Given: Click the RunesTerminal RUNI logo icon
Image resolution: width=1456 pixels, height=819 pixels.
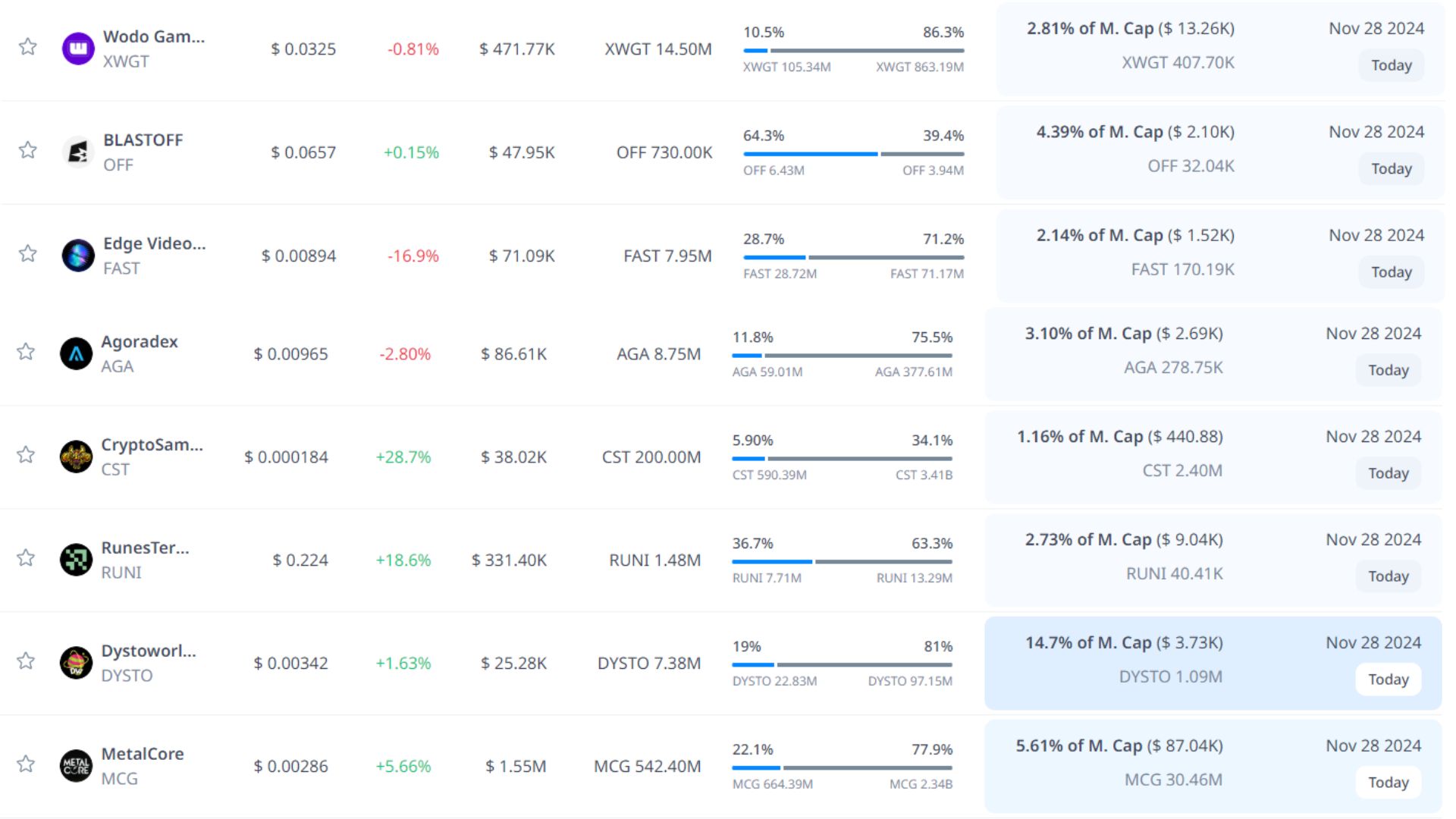Looking at the screenshot, I should tap(76, 560).
